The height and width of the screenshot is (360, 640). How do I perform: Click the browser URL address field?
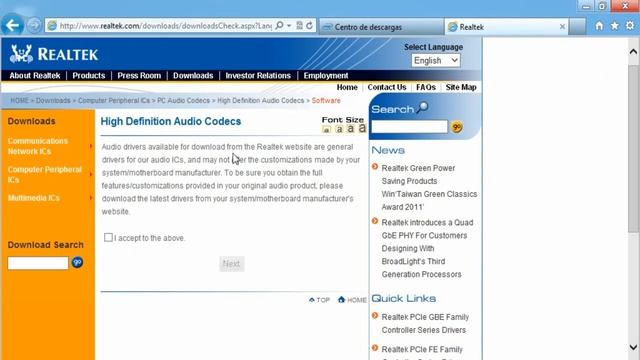(x=165, y=26)
